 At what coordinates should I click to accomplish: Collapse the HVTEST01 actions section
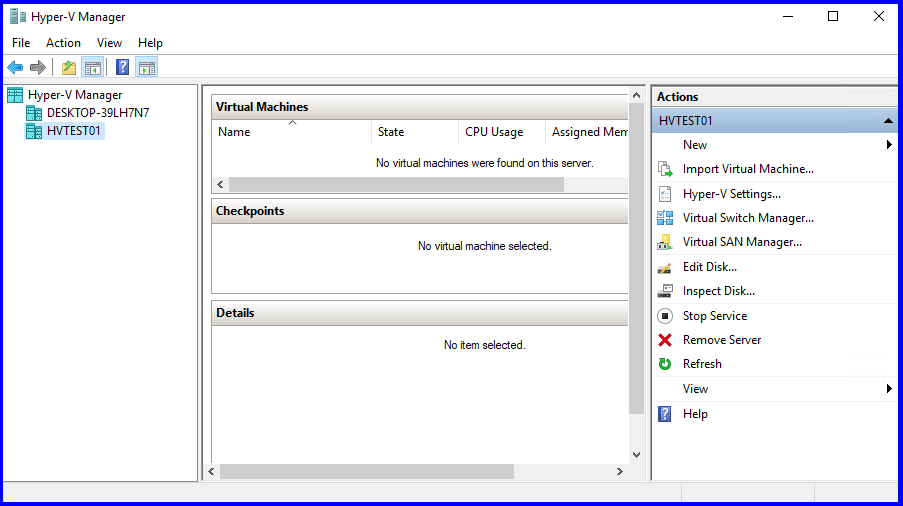(888, 121)
